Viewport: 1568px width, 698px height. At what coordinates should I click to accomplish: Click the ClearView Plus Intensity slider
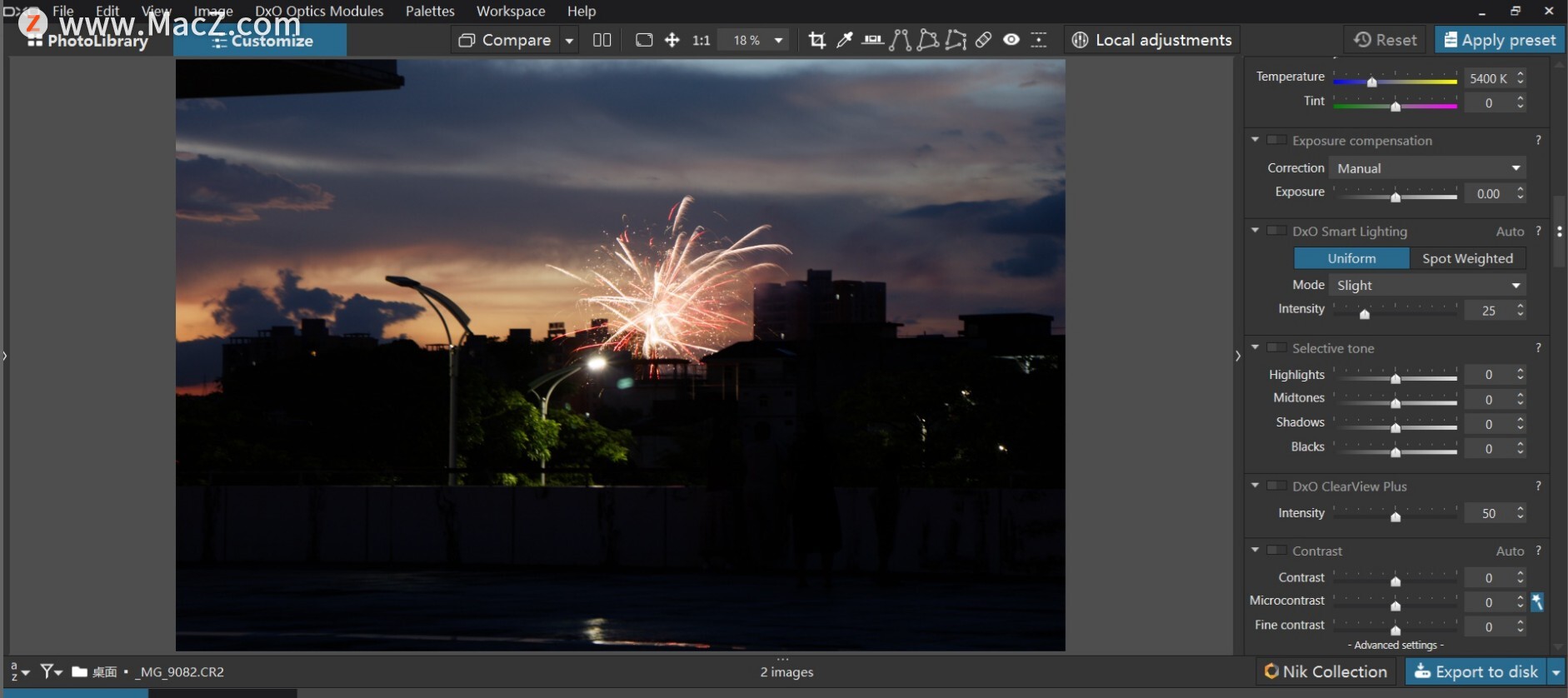[x=1396, y=516]
